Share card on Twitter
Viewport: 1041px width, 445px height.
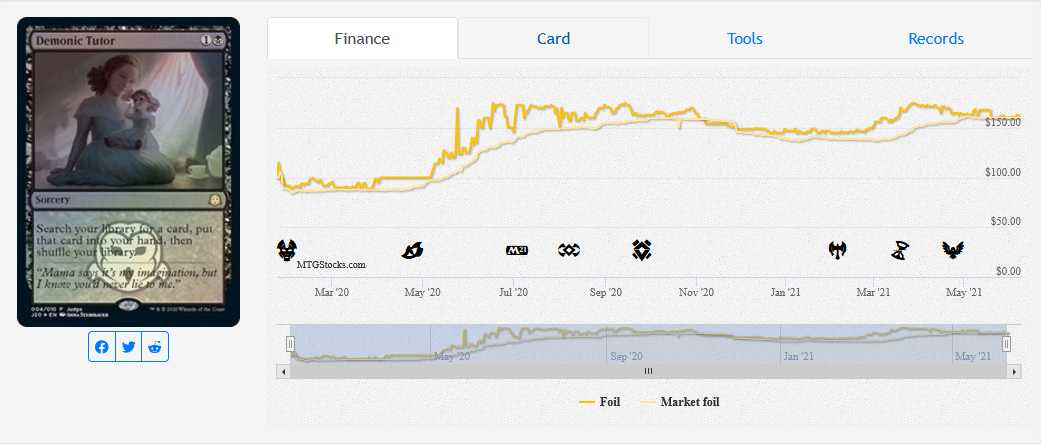pos(128,347)
